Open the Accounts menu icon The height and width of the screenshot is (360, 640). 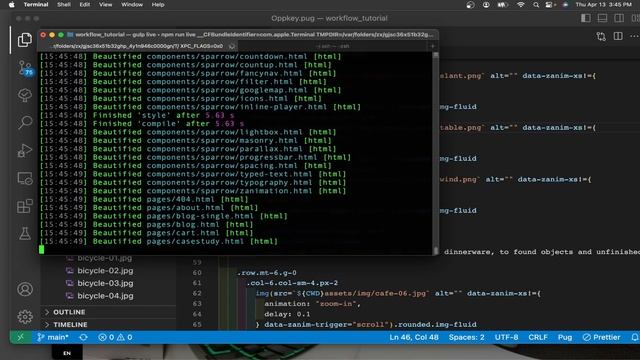coord(24,289)
